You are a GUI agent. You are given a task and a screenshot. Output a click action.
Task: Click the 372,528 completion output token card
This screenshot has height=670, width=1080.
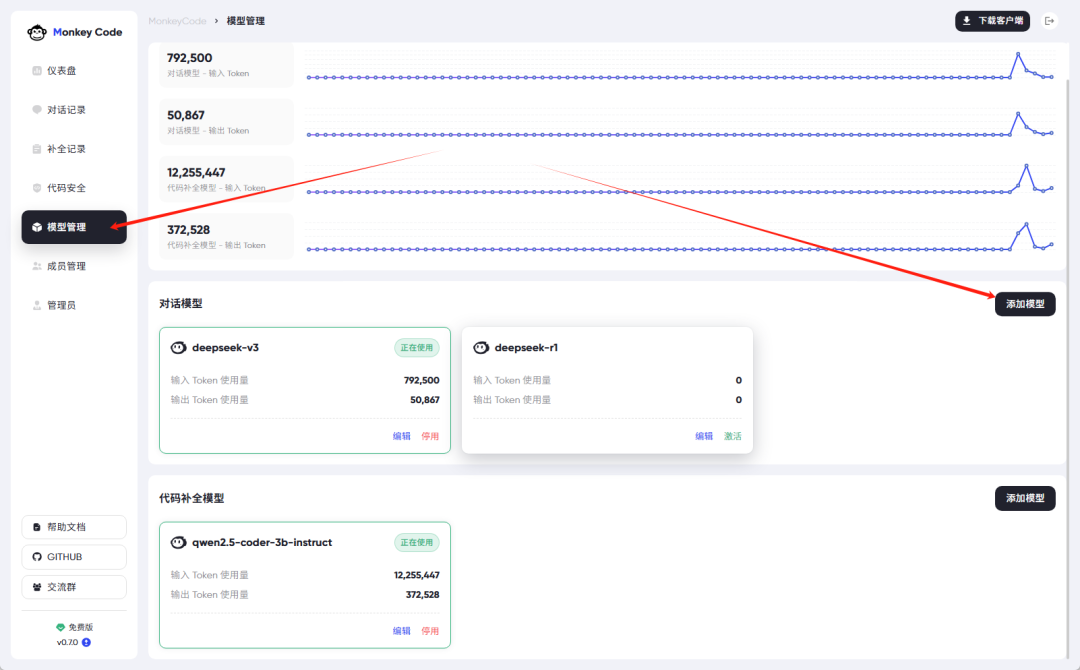point(227,236)
